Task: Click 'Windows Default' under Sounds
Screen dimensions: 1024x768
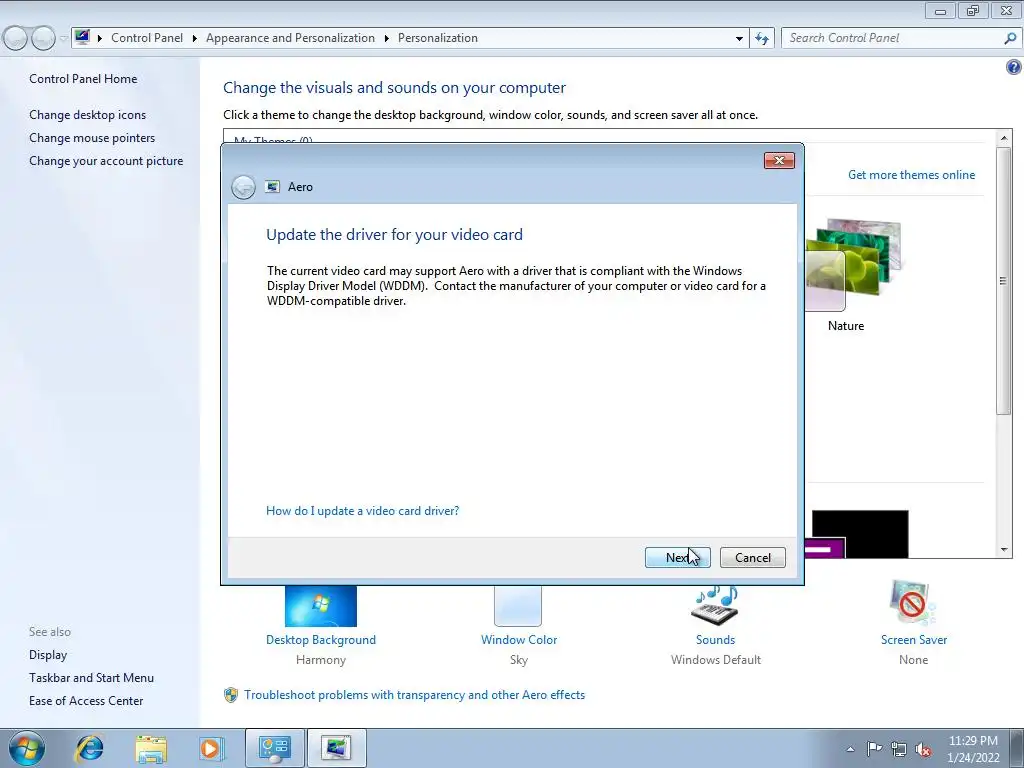Action: click(716, 660)
